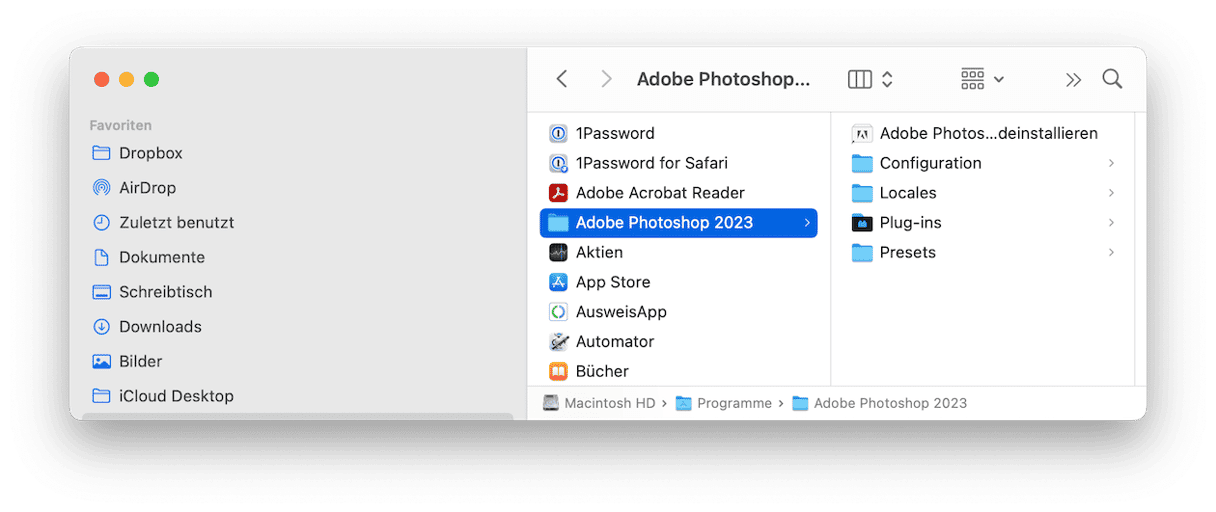Click the magnifying glass search icon
Viewport: 1216px width, 512px height.
click(x=1112, y=79)
